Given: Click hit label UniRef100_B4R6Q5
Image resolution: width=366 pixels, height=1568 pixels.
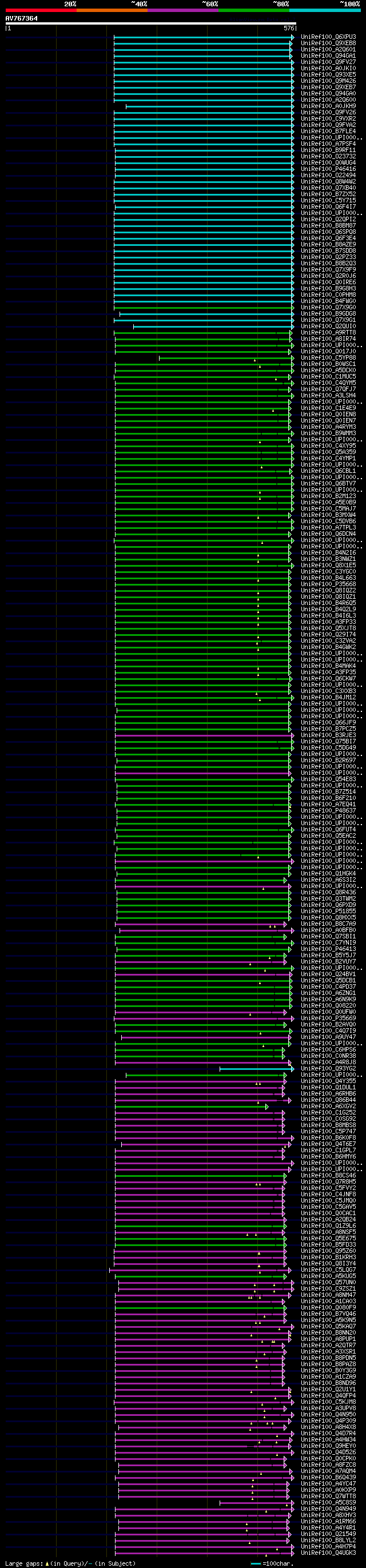Looking at the screenshot, I should point(329,603).
